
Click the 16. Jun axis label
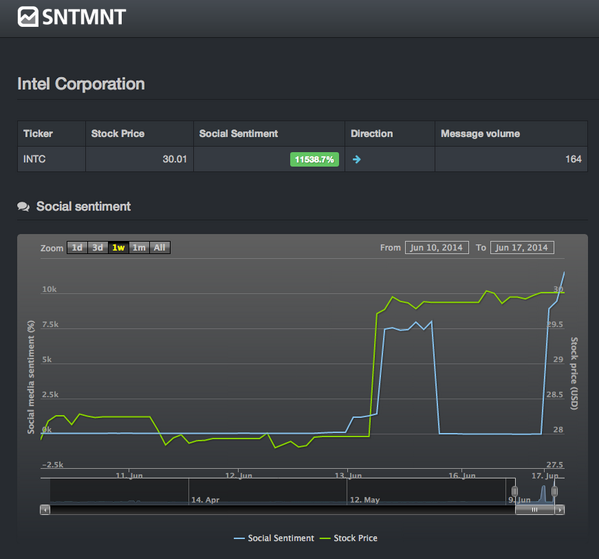point(462,475)
